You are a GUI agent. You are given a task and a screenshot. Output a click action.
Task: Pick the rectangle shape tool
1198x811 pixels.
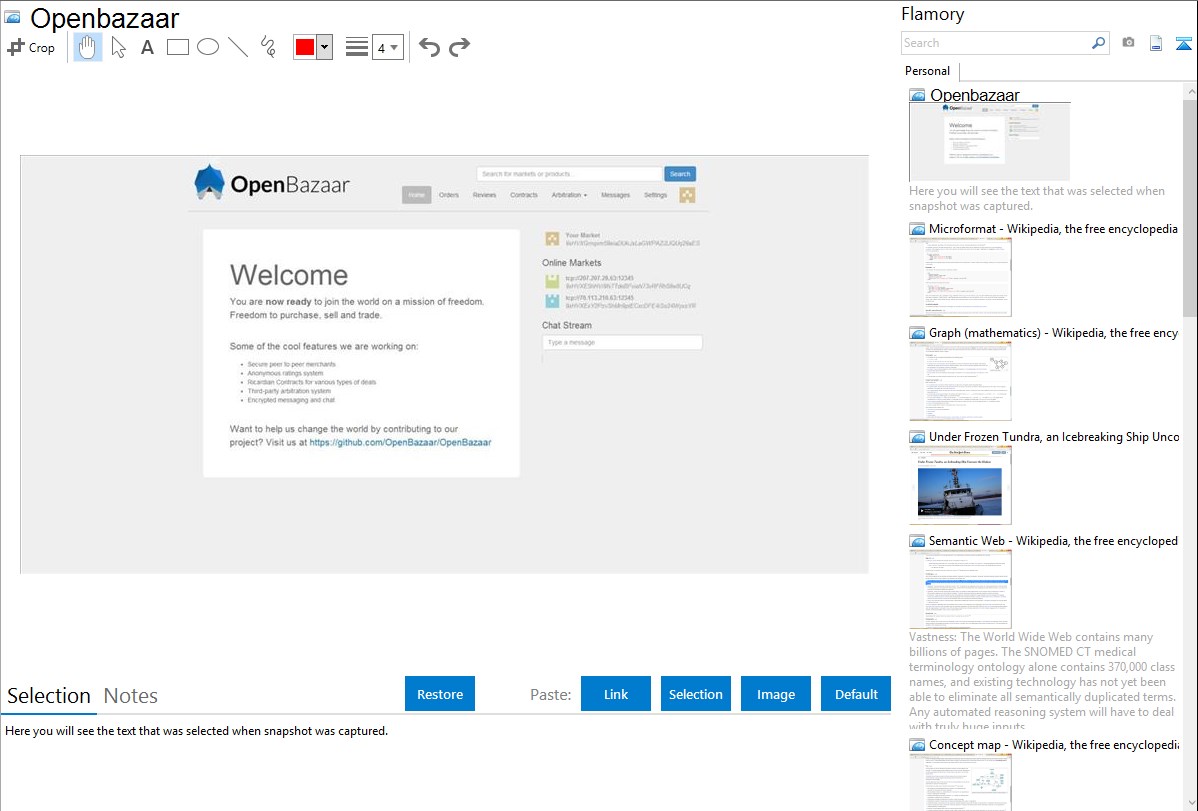(177, 47)
